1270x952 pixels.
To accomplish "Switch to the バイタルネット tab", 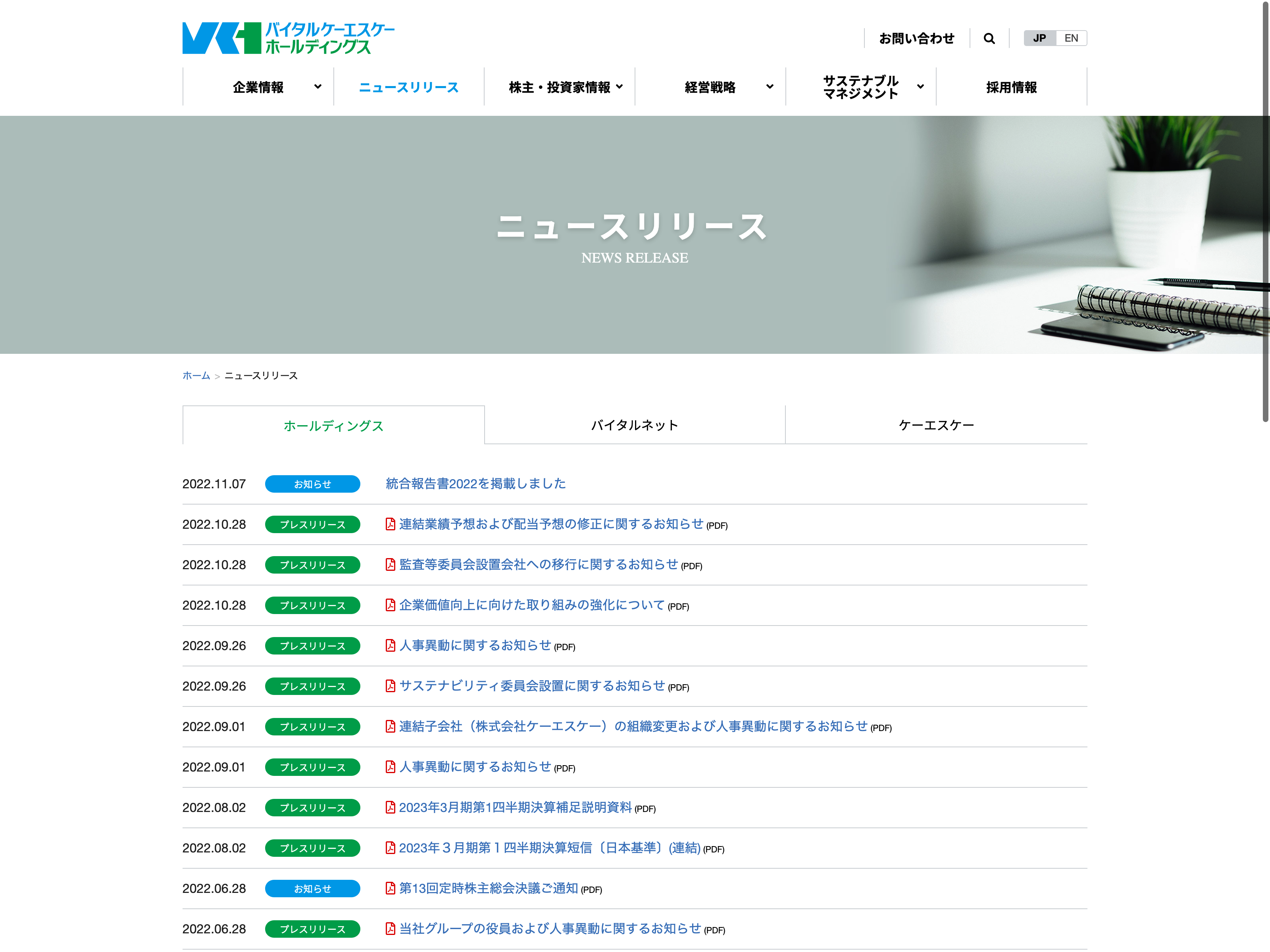I will 635,425.
